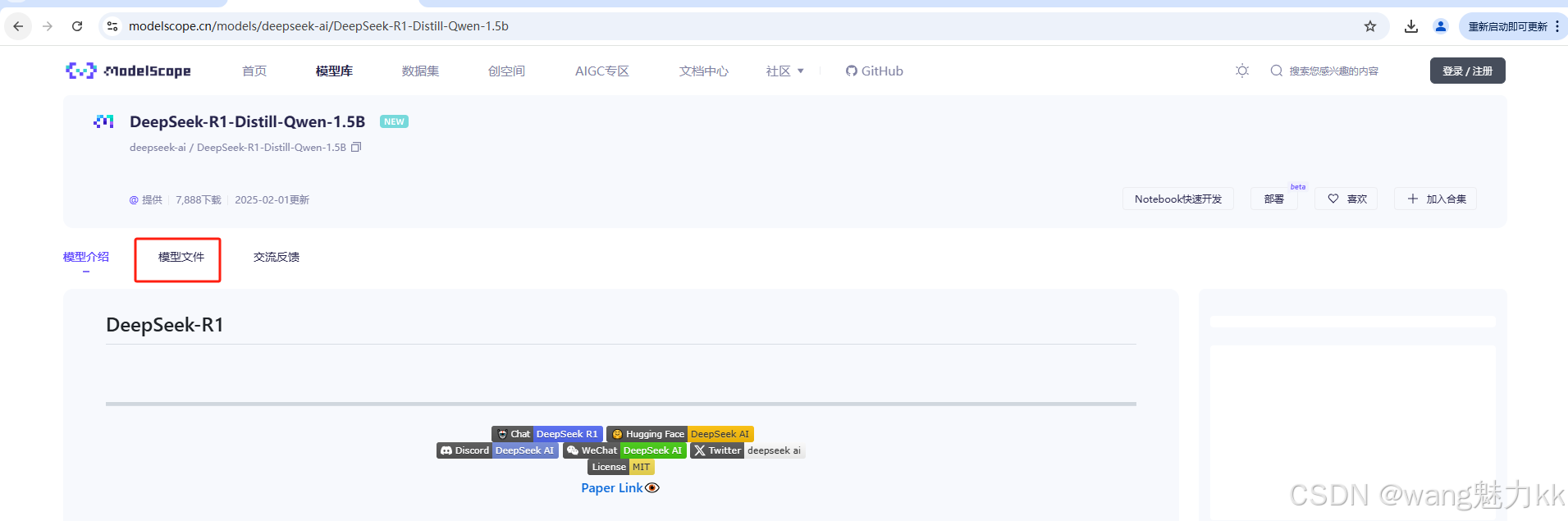1568x521 pixels.
Task: Click the DeepSeek organization avatar icon
Action: point(103,122)
